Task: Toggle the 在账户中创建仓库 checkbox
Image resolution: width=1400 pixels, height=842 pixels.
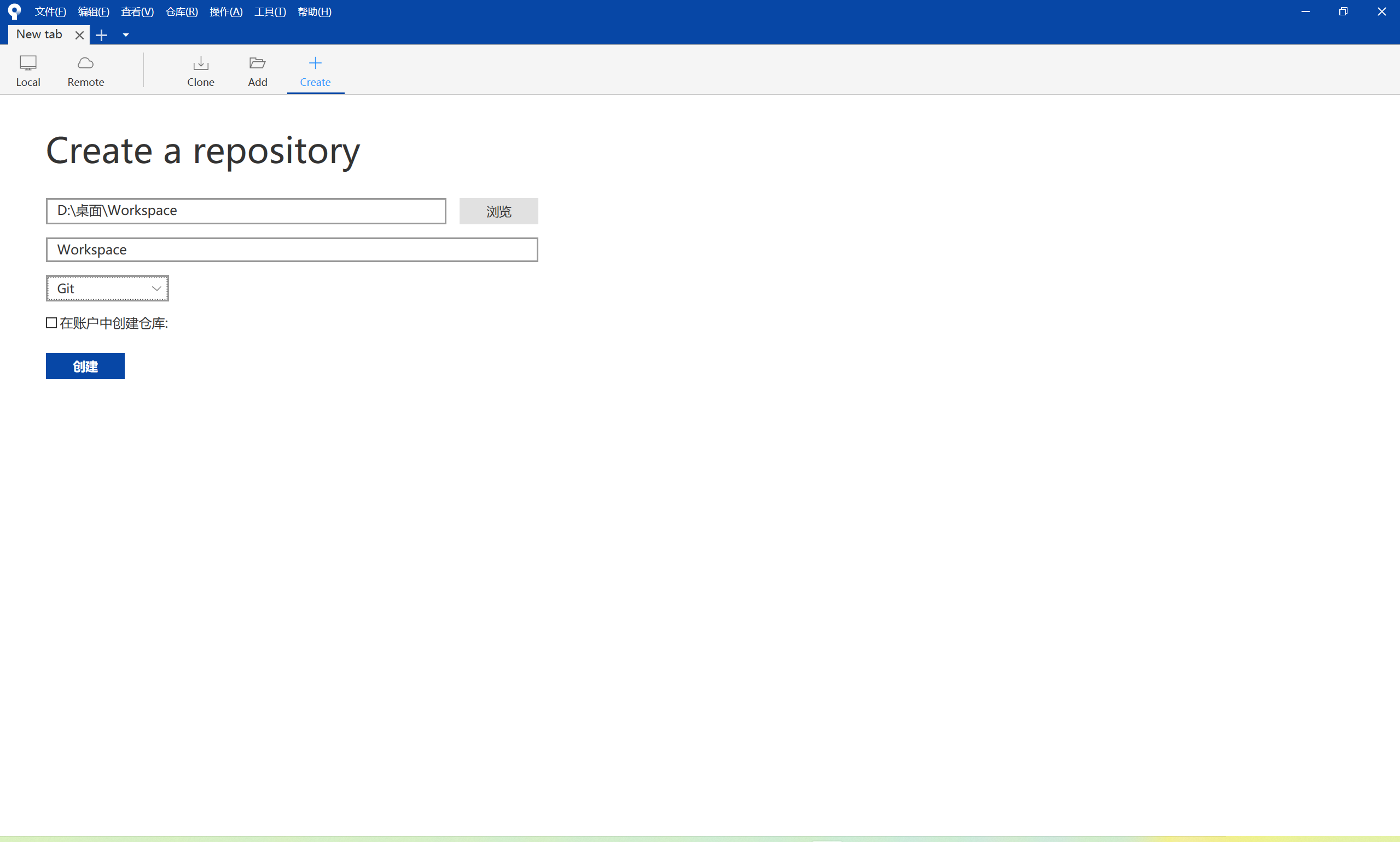Action: [x=51, y=323]
